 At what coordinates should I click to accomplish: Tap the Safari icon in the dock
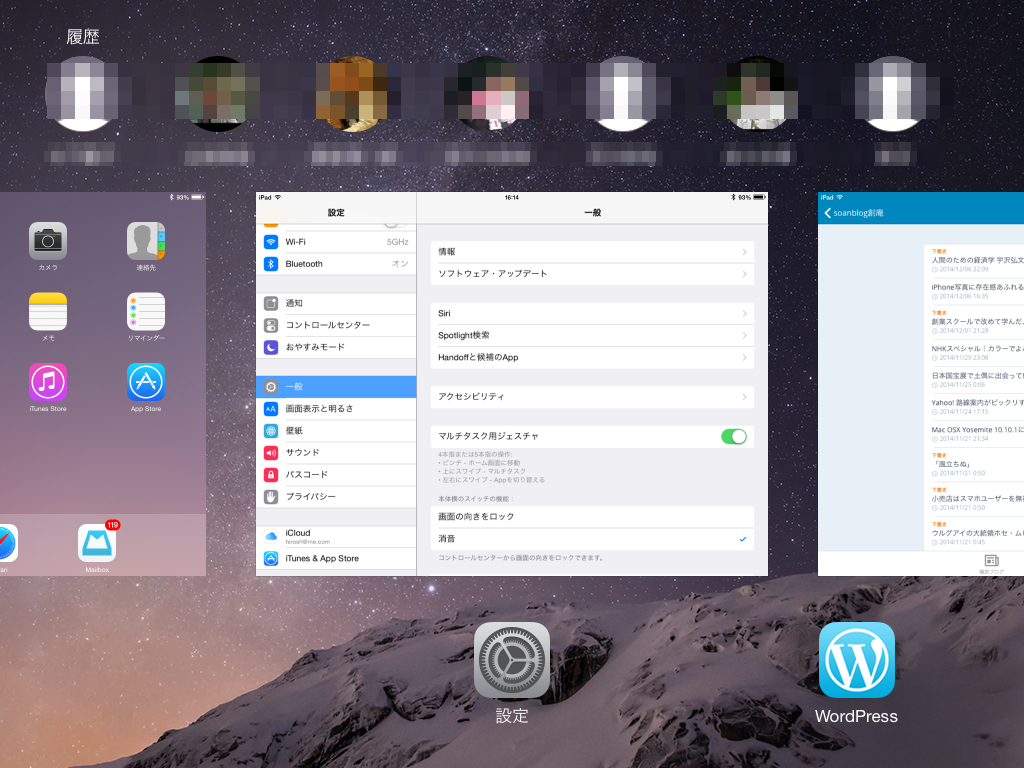click(x=8, y=543)
